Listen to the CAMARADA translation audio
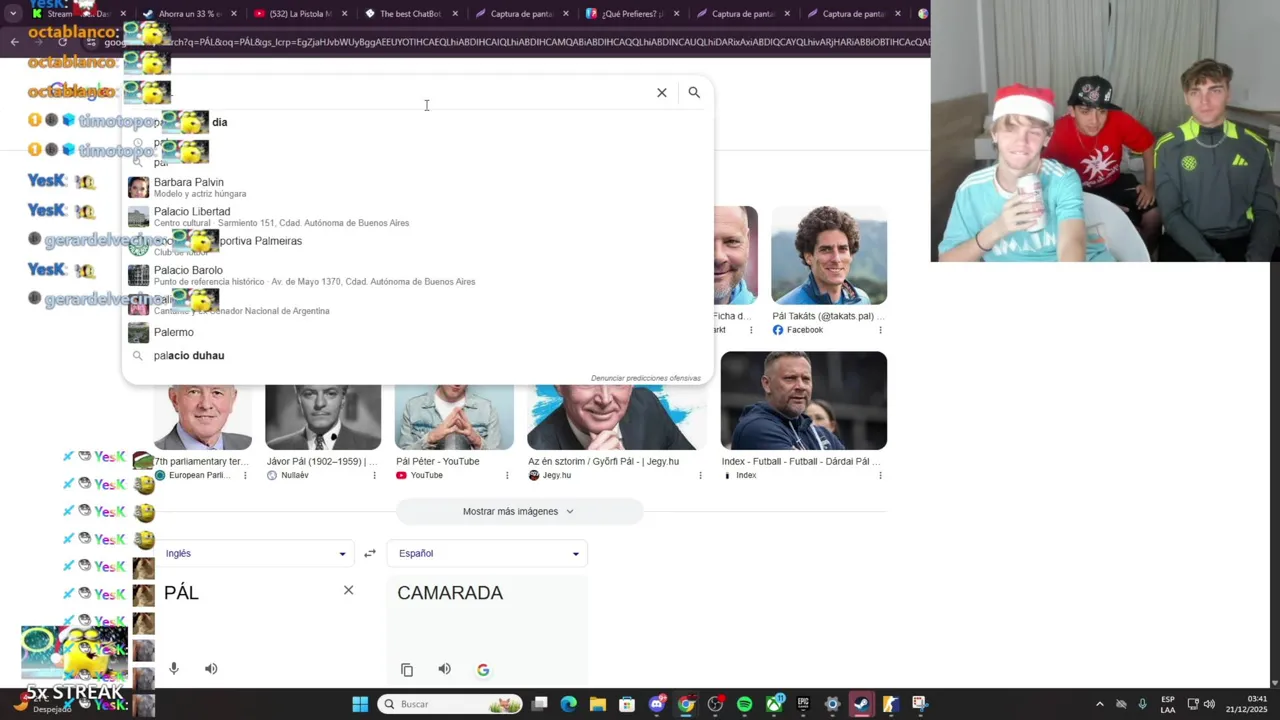The image size is (1280, 720). click(x=444, y=669)
